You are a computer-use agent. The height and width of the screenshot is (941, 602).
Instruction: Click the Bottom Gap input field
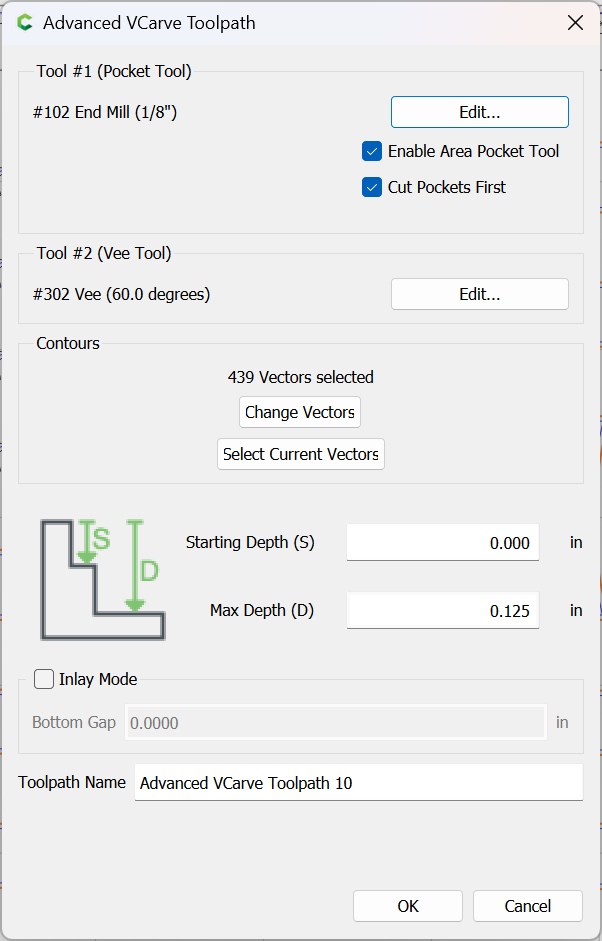(x=335, y=722)
